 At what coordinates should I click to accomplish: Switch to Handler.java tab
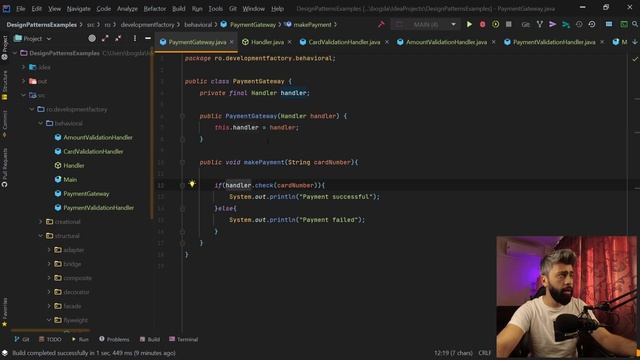coord(267,42)
